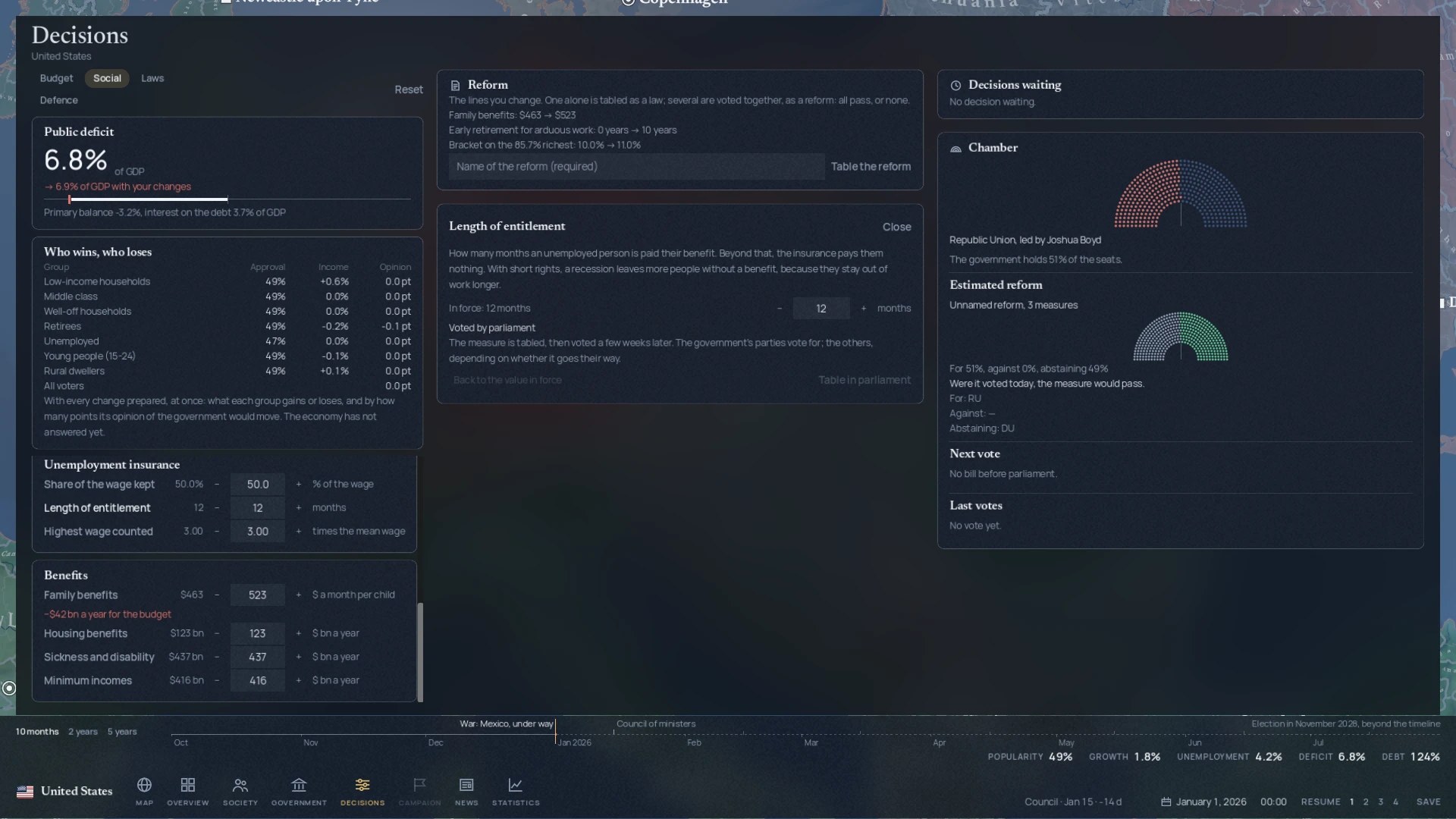
Task: Click the circular target icon at left edge
Action: (x=9, y=689)
